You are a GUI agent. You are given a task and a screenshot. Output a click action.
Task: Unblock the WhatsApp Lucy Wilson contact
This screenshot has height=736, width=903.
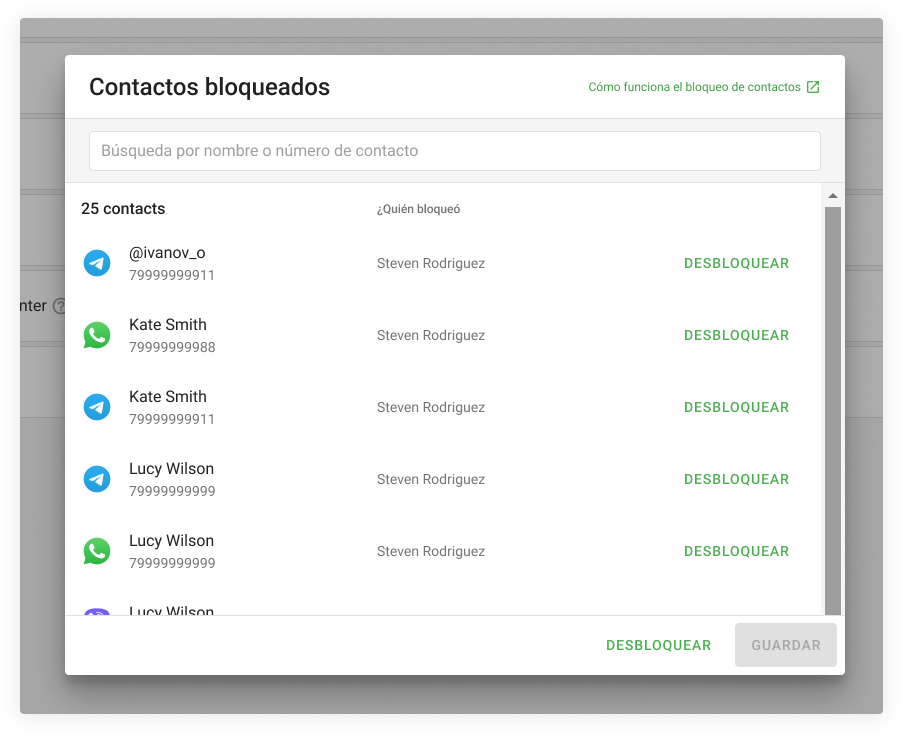(736, 552)
